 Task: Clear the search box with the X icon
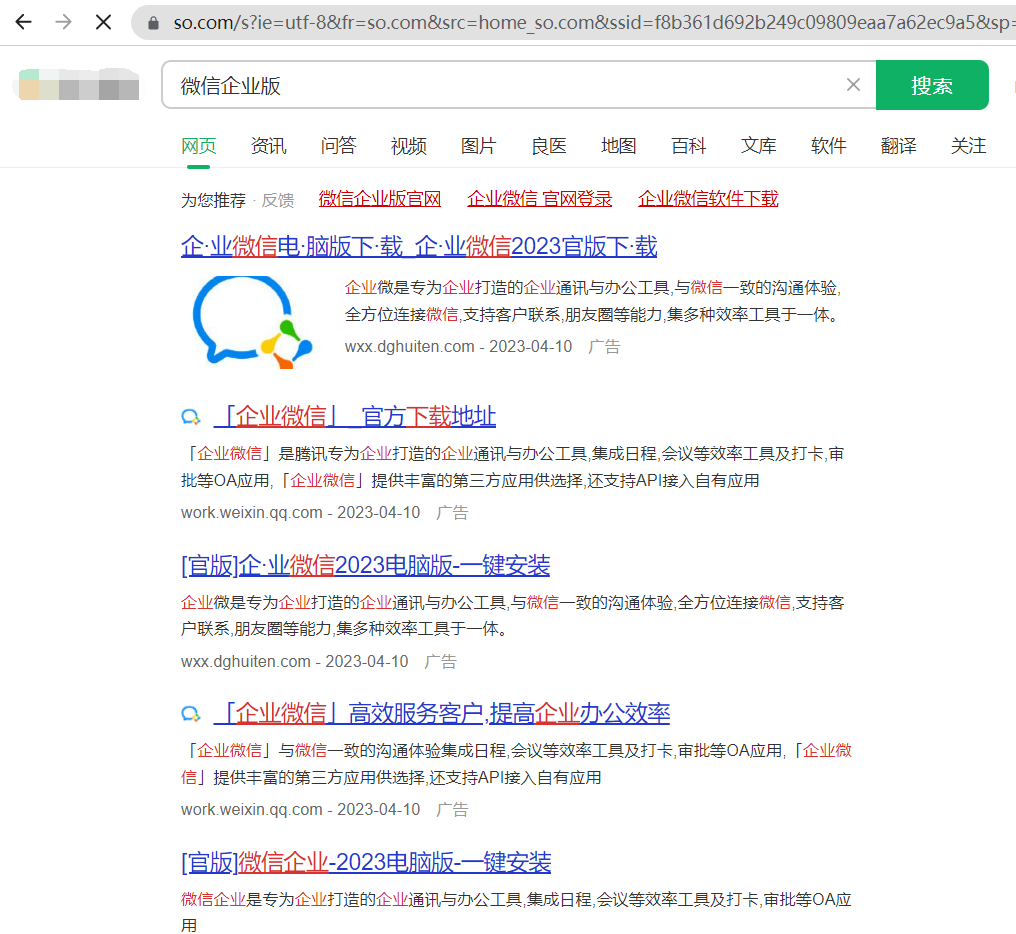coord(853,85)
